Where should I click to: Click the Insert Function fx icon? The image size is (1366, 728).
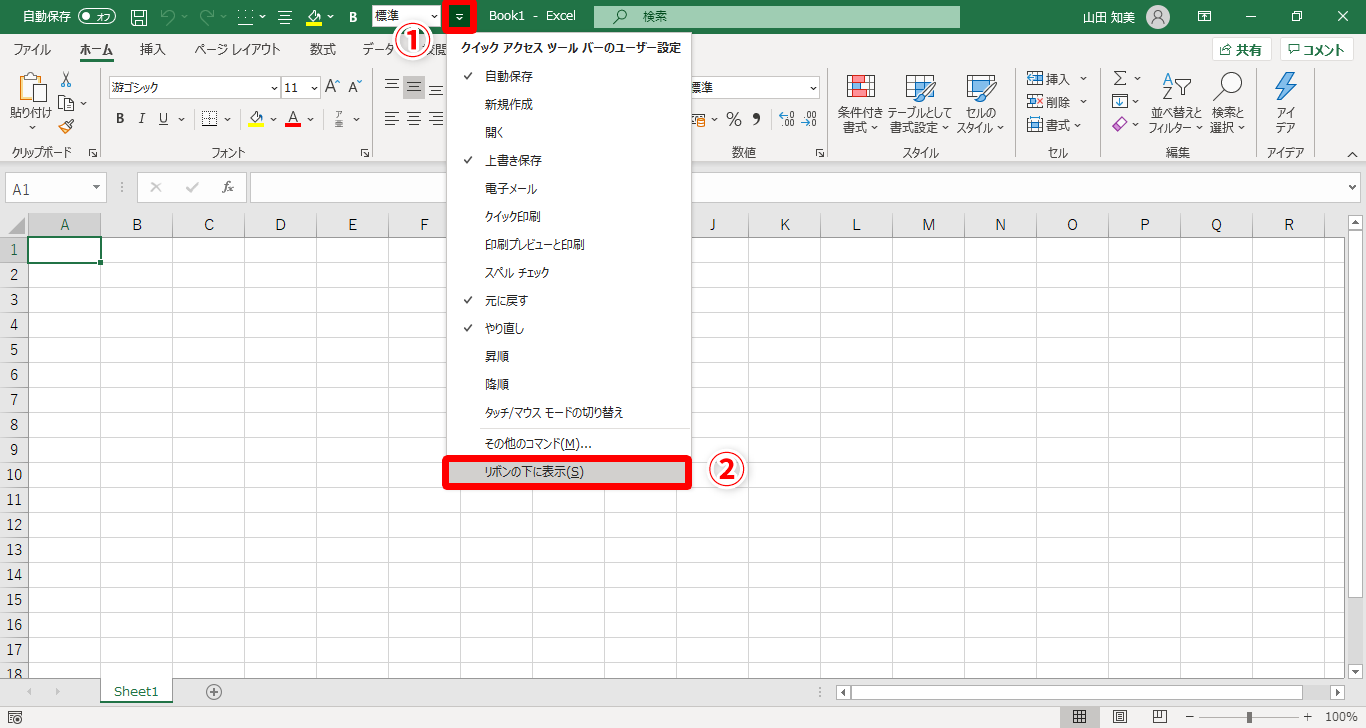[x=228, y=187]
